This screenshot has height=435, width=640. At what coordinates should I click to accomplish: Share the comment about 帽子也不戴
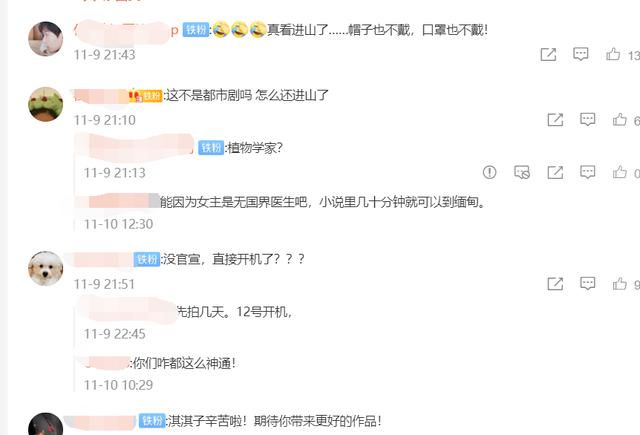pyautogui.click(x=548, y=54)
